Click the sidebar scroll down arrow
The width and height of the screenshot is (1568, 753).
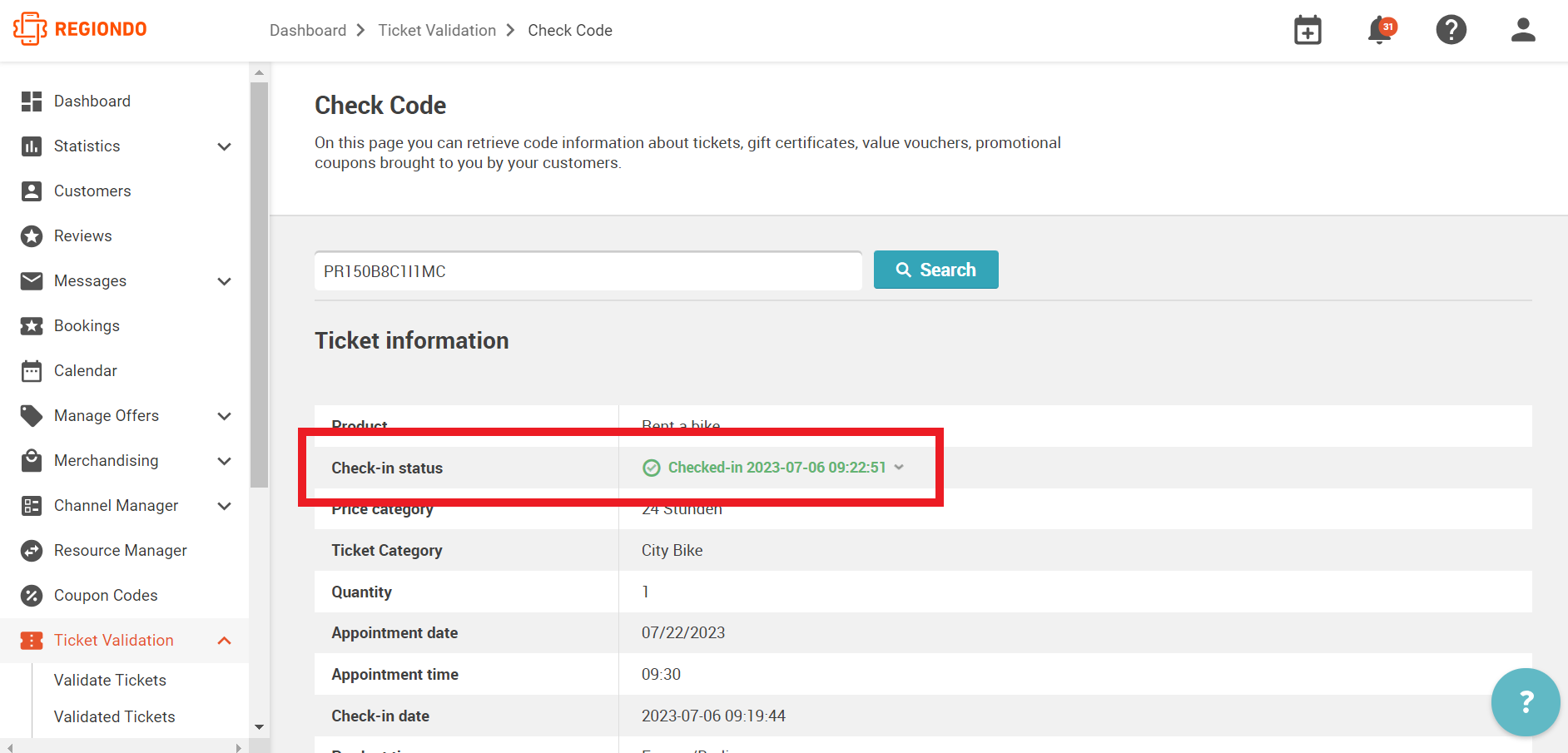coord(260,727)
